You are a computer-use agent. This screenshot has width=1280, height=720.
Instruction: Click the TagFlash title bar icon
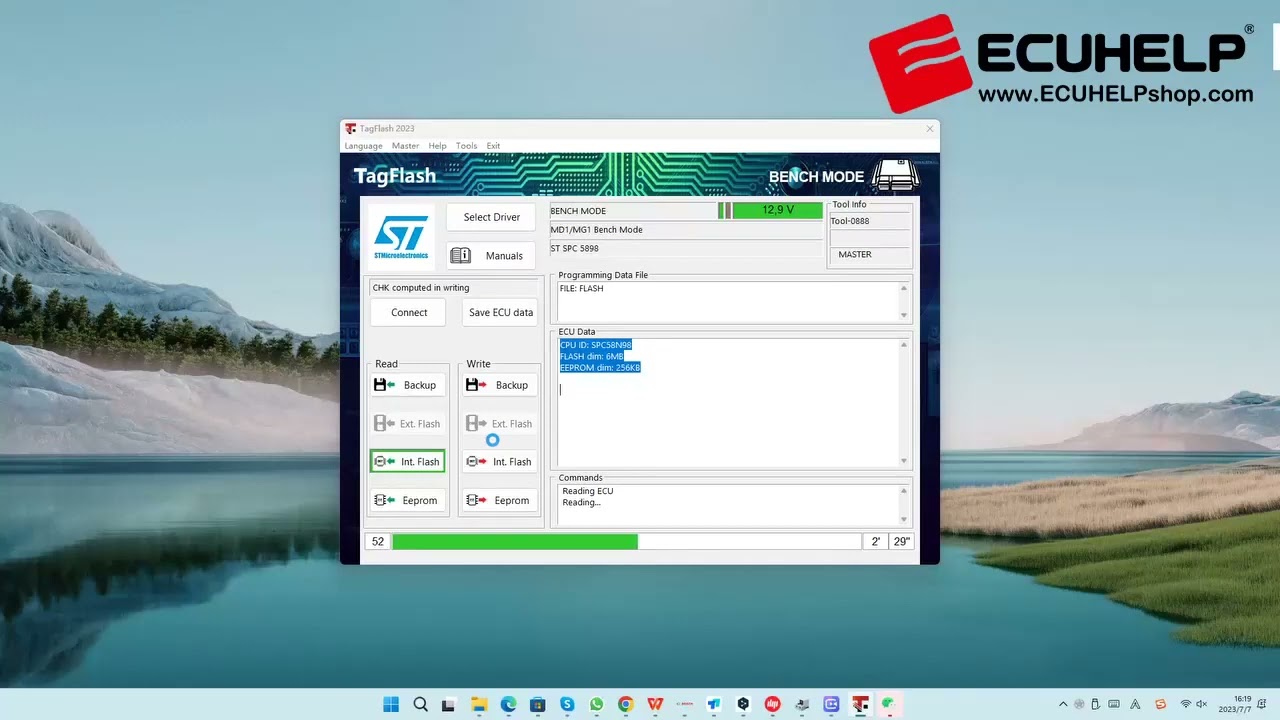pyautogui.click(x=350, y=128)
